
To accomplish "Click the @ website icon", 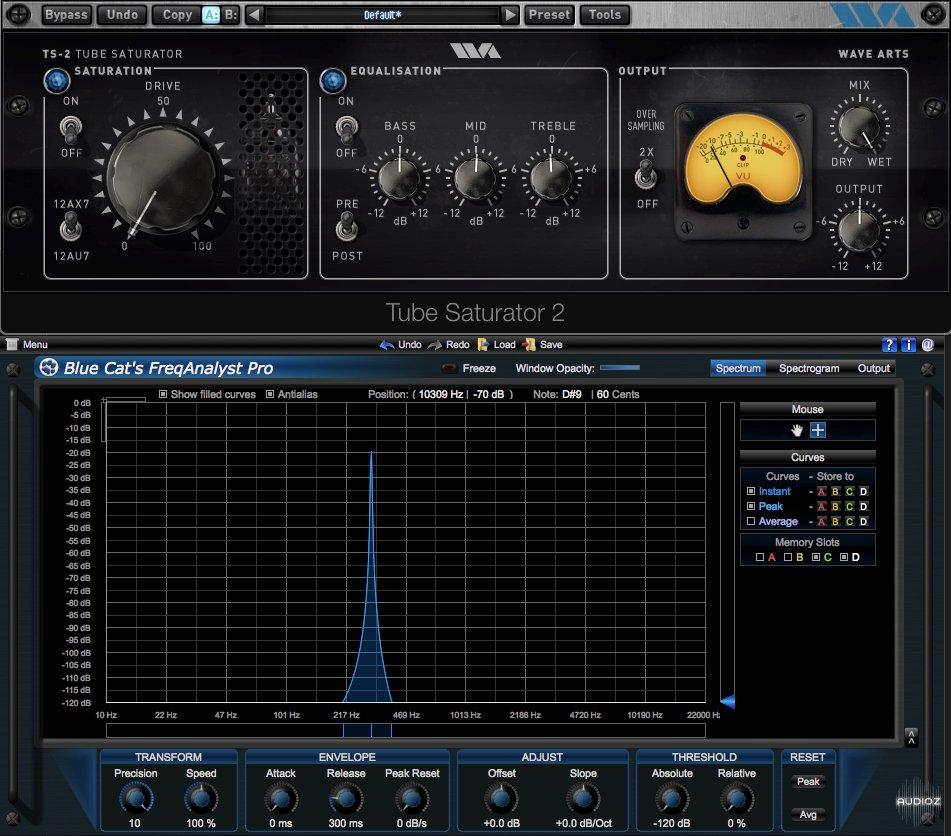I will 927,345.
